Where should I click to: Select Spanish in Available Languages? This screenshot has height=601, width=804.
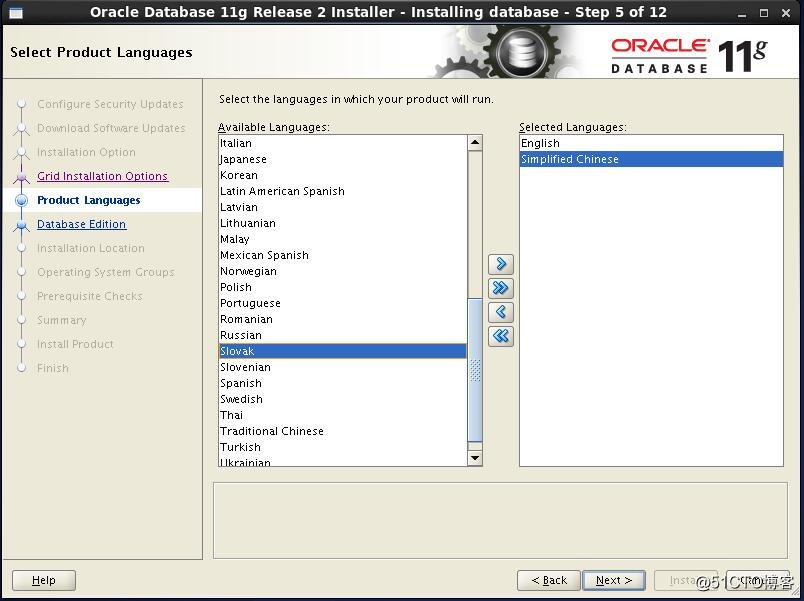click(343, 383)
